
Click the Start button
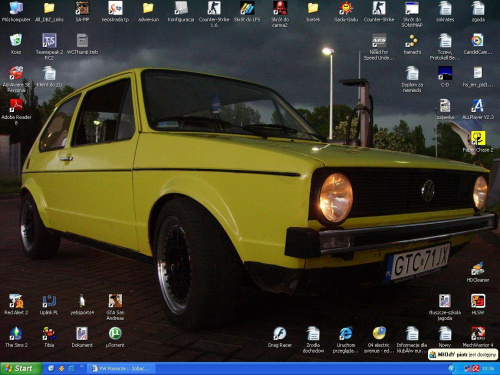[x=21, y=368]
